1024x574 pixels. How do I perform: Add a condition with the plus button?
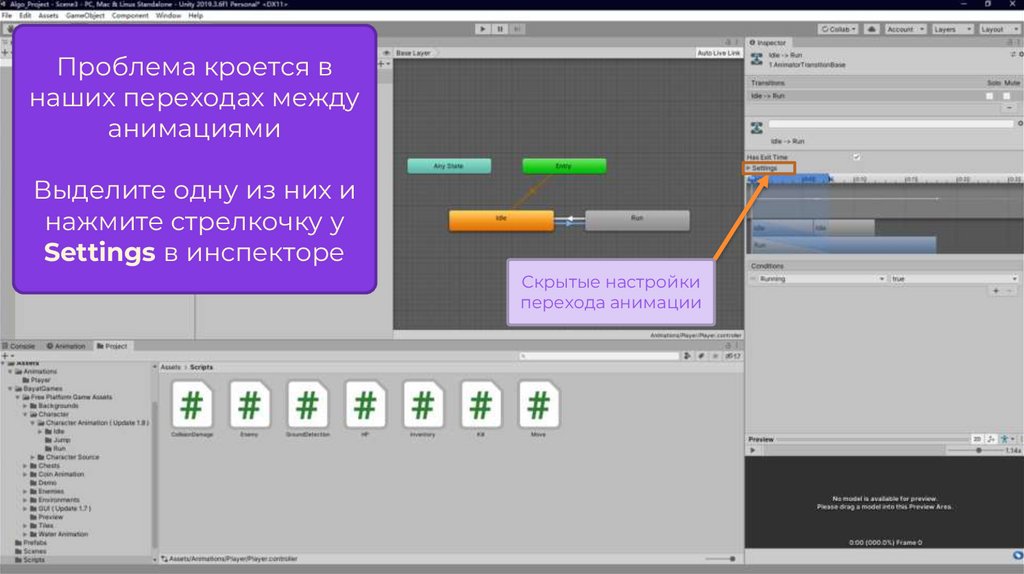996,291
